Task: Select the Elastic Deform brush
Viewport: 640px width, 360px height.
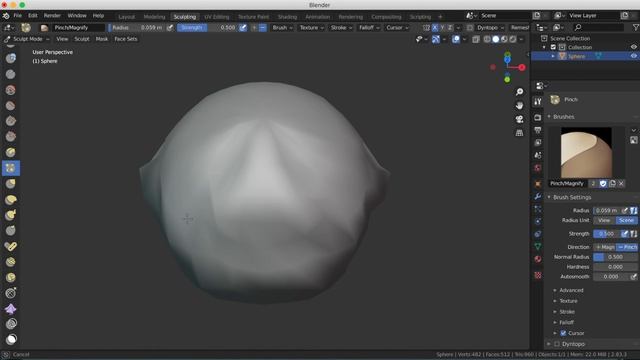Action: coord(11,199)
